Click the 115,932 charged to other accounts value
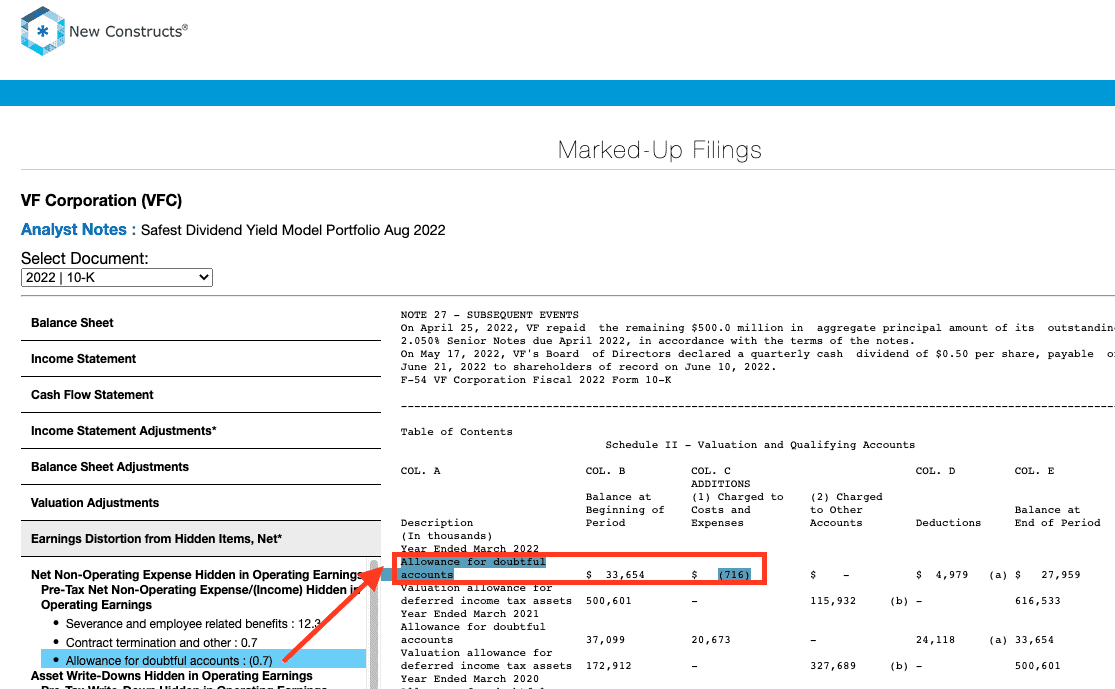This screenshot has width=1115, height=689. click(x=833, y=601)
